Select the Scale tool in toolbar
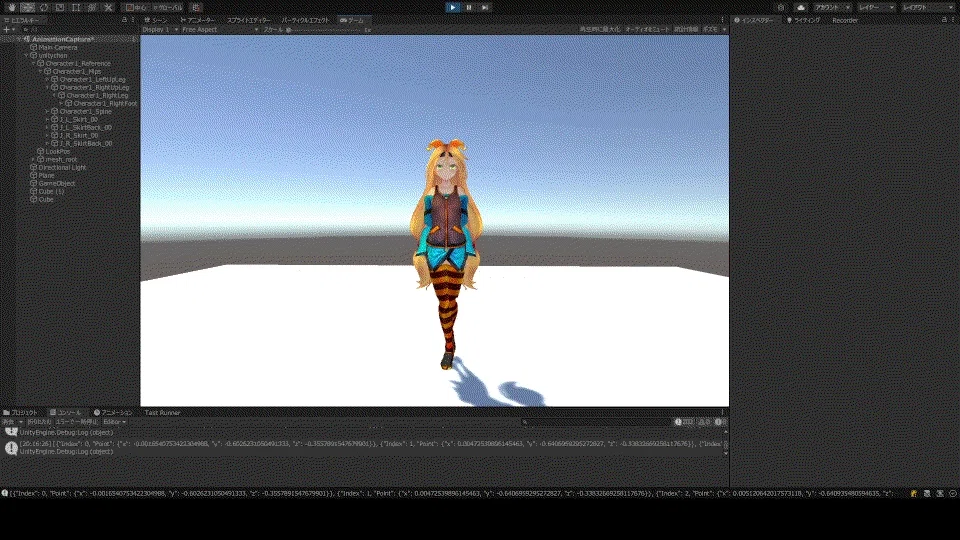Image resolution: width=960 pixels, height=540 pixels. pyautogui.click(x=59, y=7)
